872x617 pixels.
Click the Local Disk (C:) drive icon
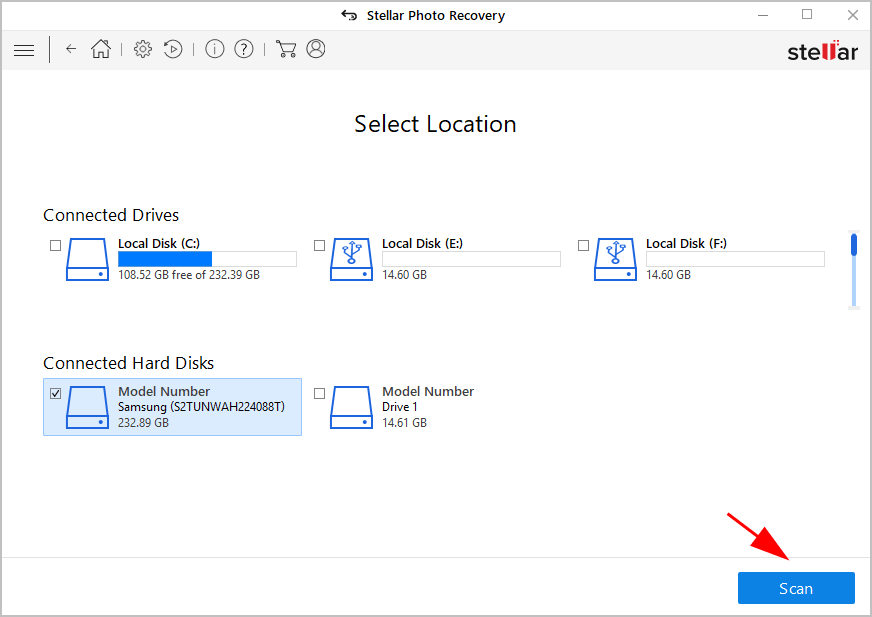tap(87, 259)
